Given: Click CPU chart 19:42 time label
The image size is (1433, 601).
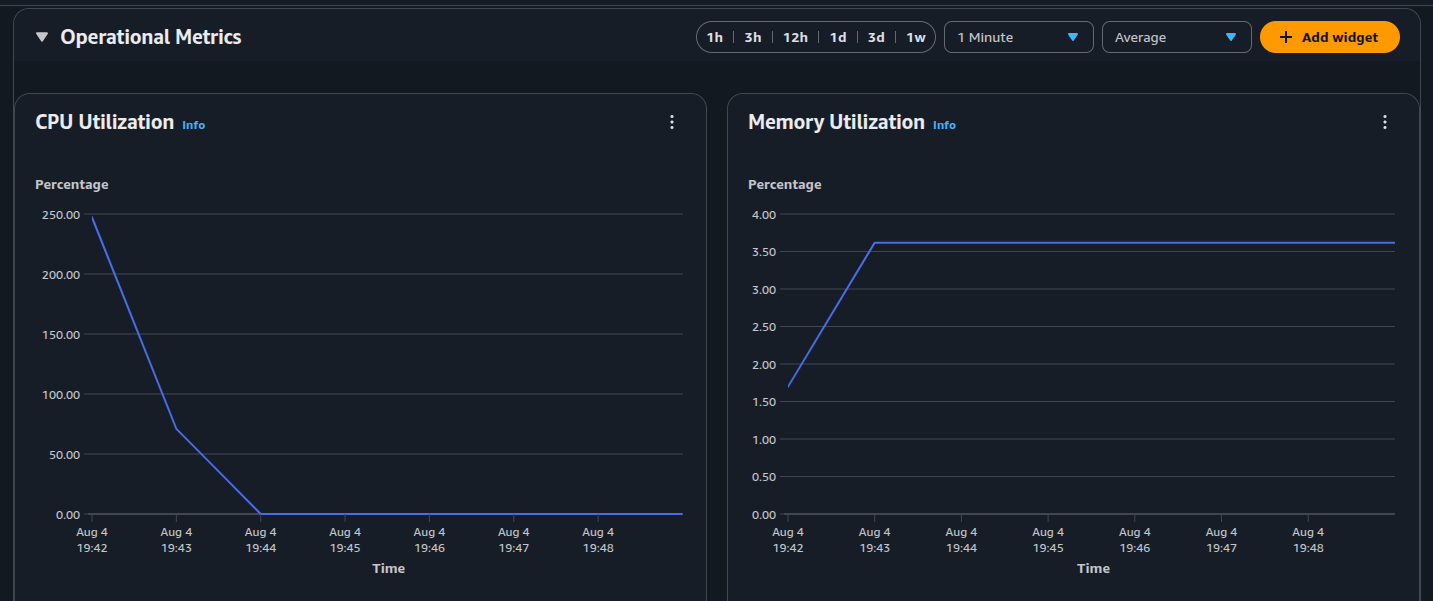Looking at the screenshot, I should [92, 540].
